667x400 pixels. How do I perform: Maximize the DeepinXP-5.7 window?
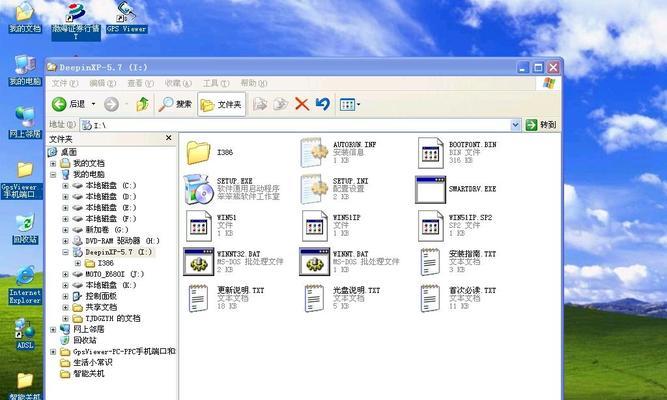(x=538, y=67)
